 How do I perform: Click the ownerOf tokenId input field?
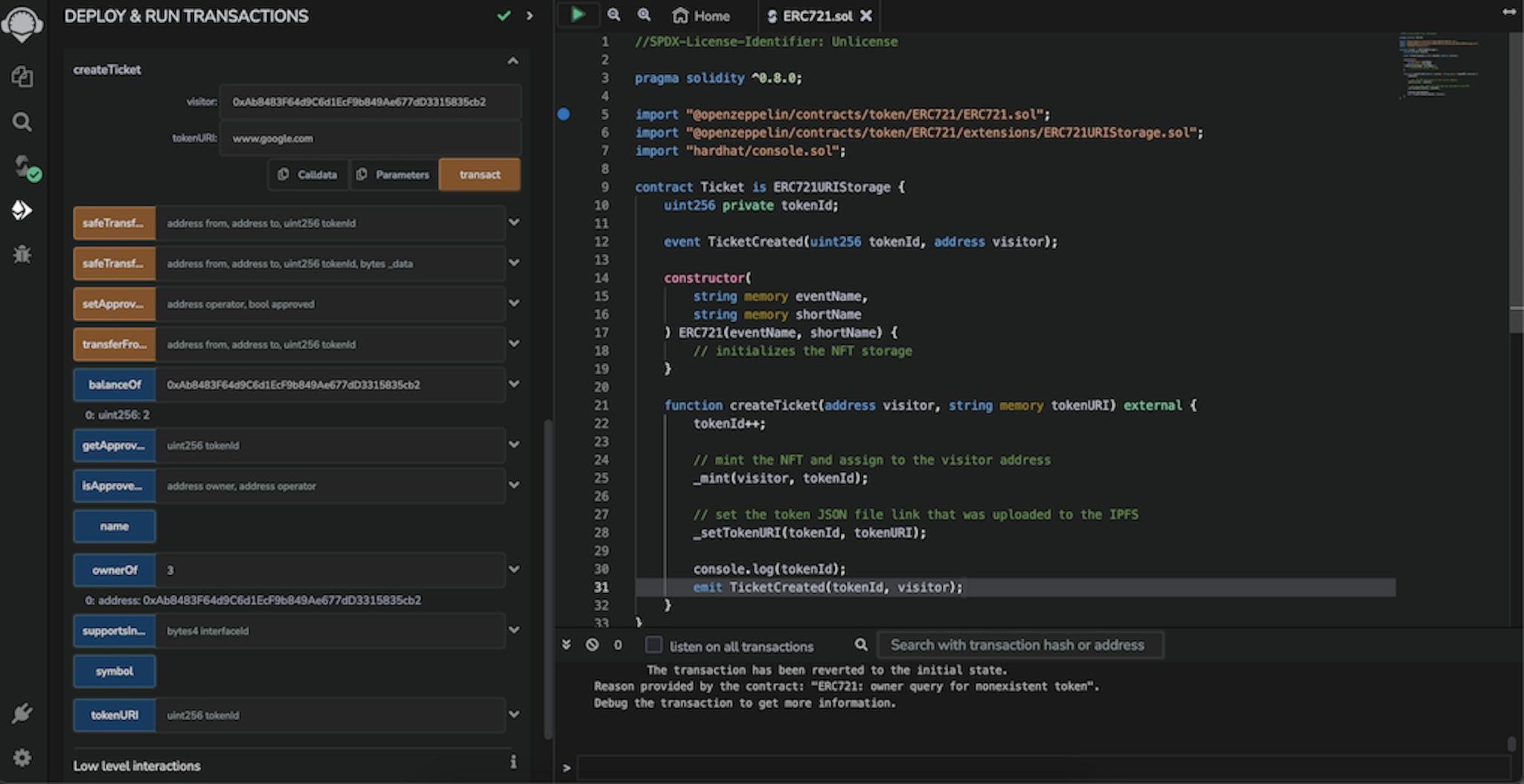click(x=330, y=570)
